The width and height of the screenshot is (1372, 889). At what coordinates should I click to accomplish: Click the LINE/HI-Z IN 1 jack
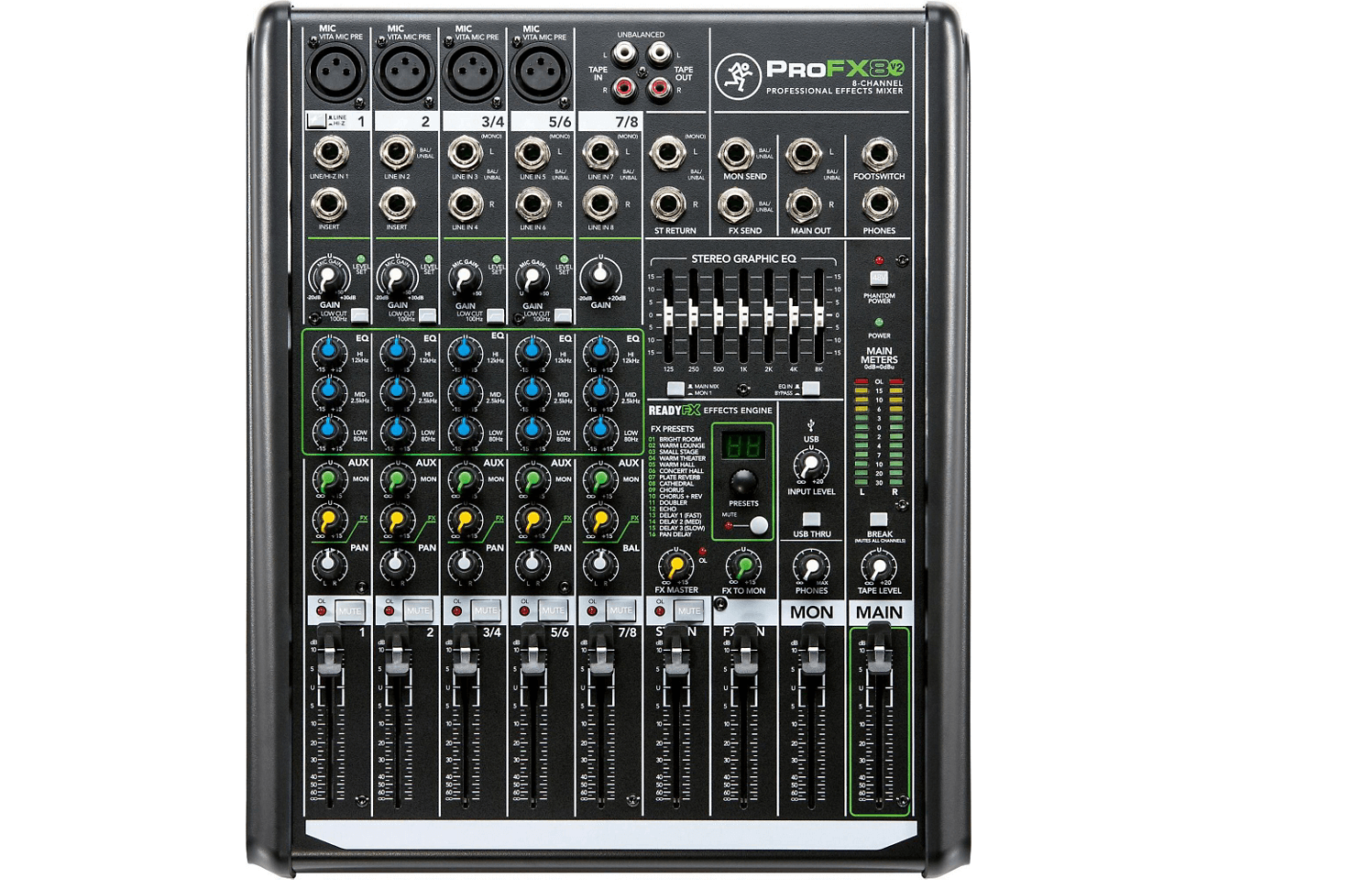pyautogui.click(x=329, y=154)
